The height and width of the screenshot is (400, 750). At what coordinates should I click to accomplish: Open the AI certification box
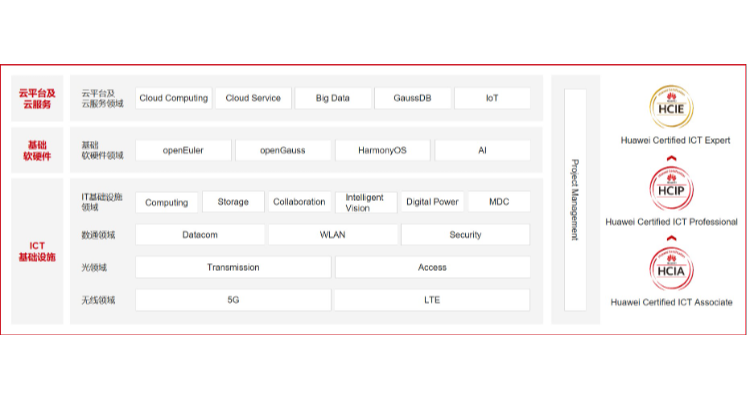[x=482, y=150]
